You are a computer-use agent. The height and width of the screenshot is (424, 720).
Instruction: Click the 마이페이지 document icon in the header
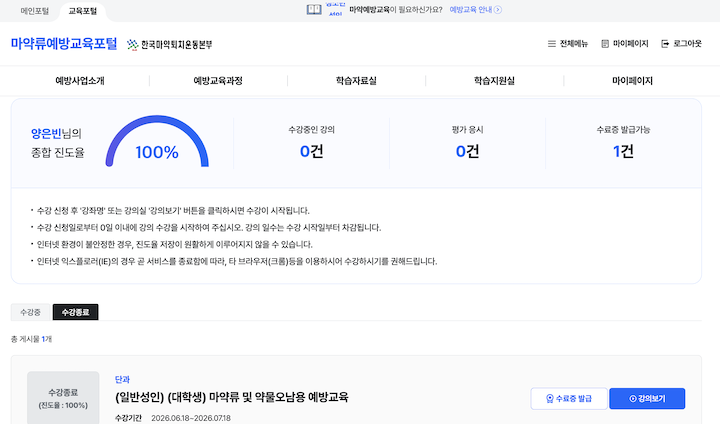coord(605,44)
